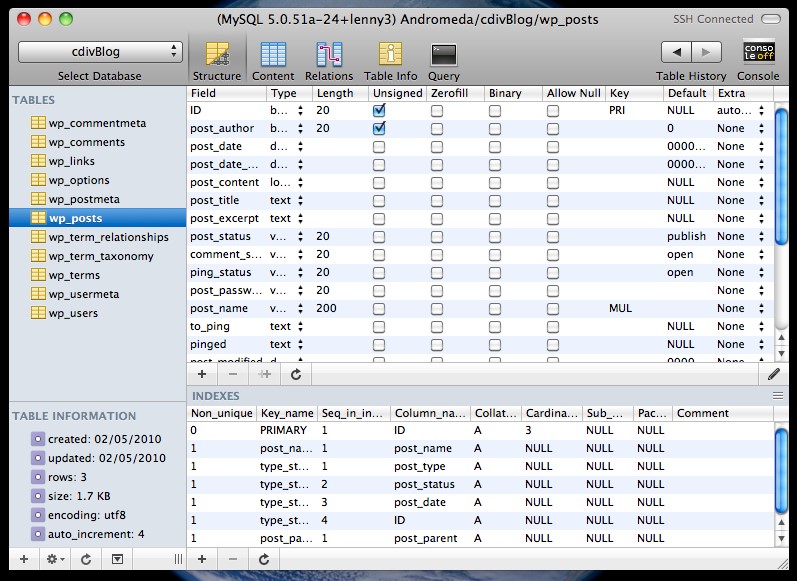797x581 pixels.
Task: Remove the selected index
Action: pos(233,559)
